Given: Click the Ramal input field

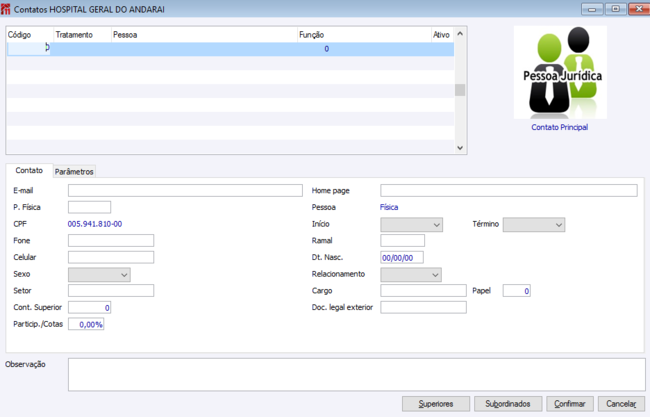Looking at the screenshot, I should pos(403,240).
